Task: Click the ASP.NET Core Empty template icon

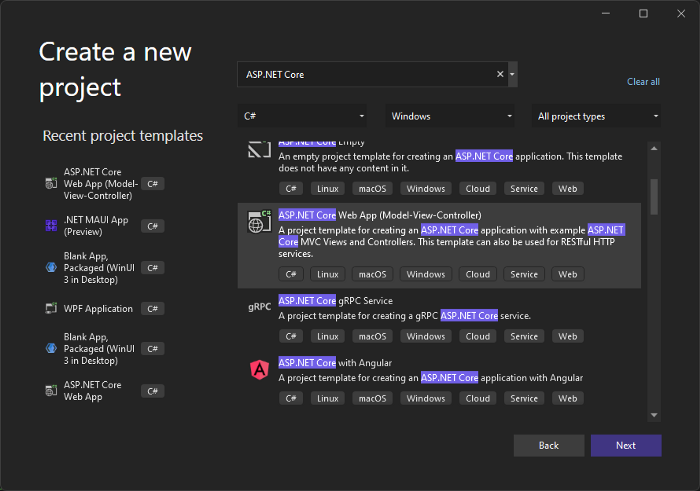Action: [x=259, y=150]
